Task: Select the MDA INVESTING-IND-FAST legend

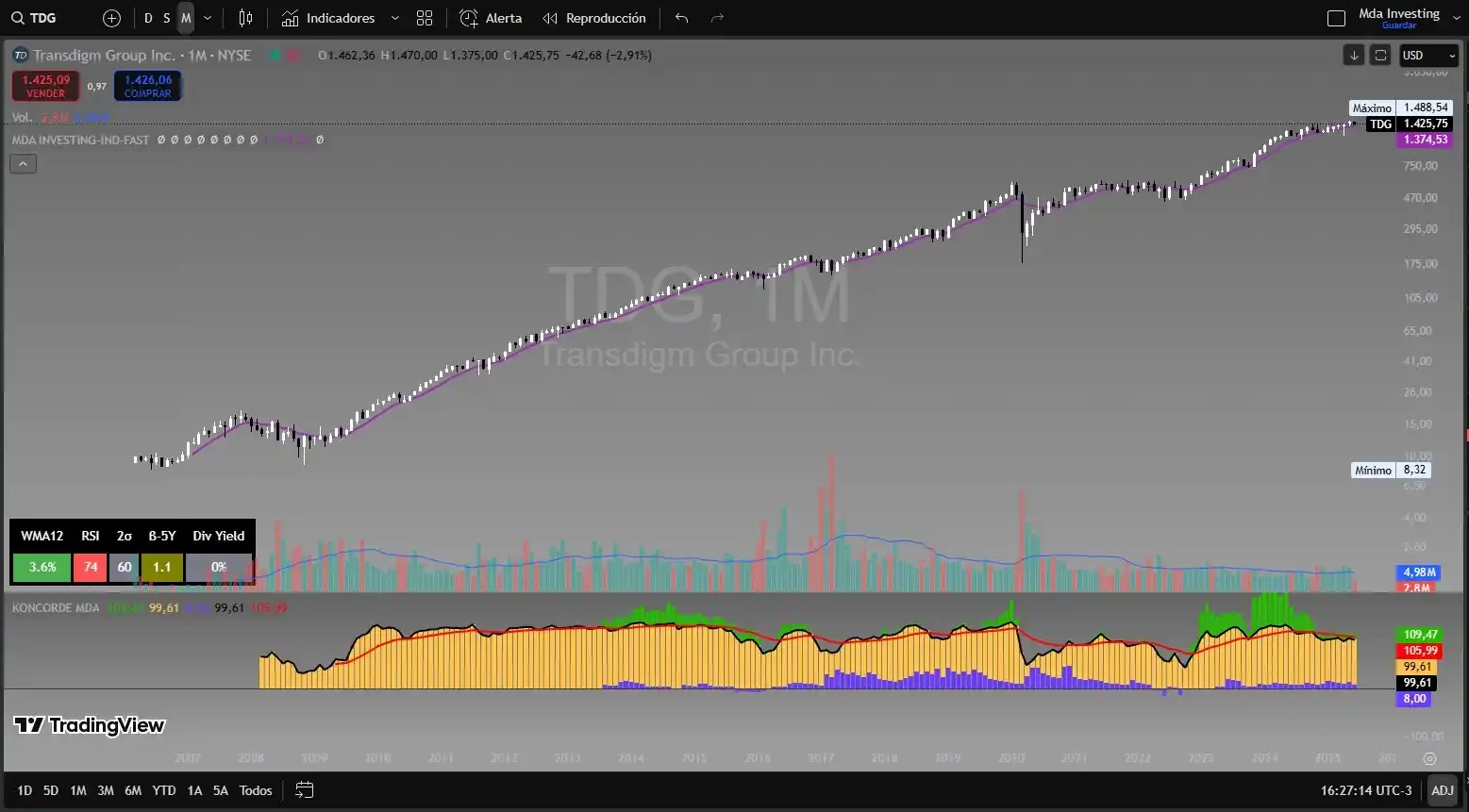Action: tap(80, 140)
